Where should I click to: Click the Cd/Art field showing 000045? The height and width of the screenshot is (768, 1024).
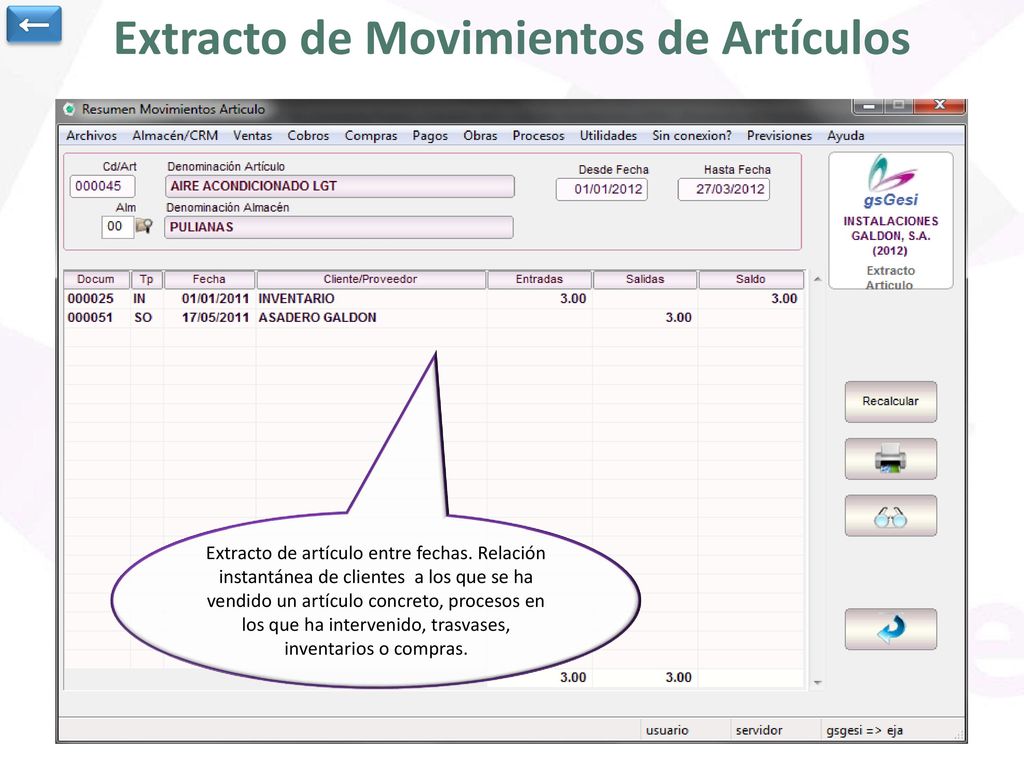click(x=102, y=186)
